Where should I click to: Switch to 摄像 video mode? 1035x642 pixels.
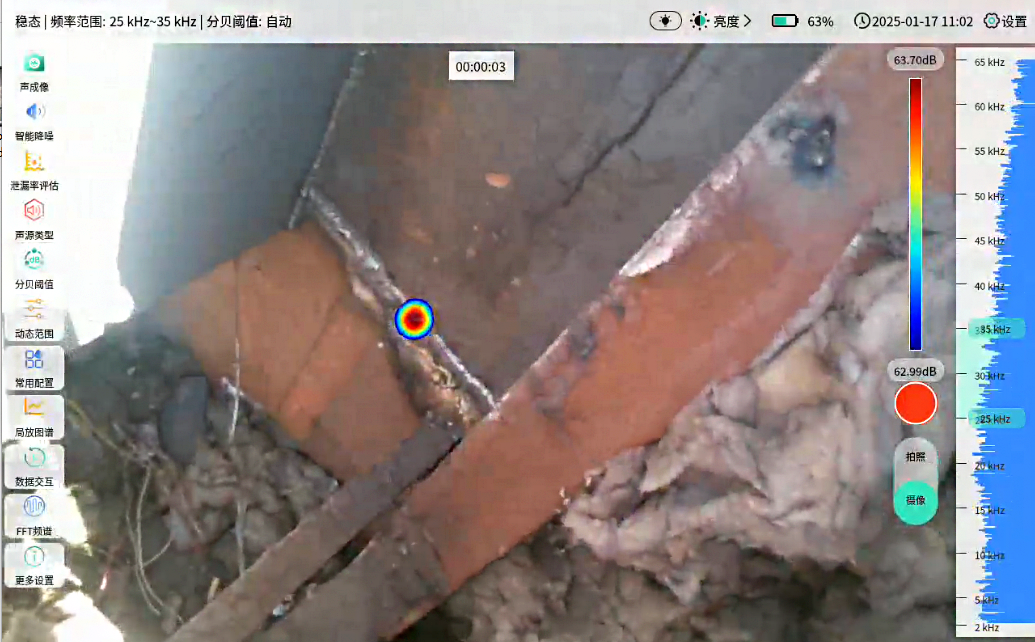point(915,500)
